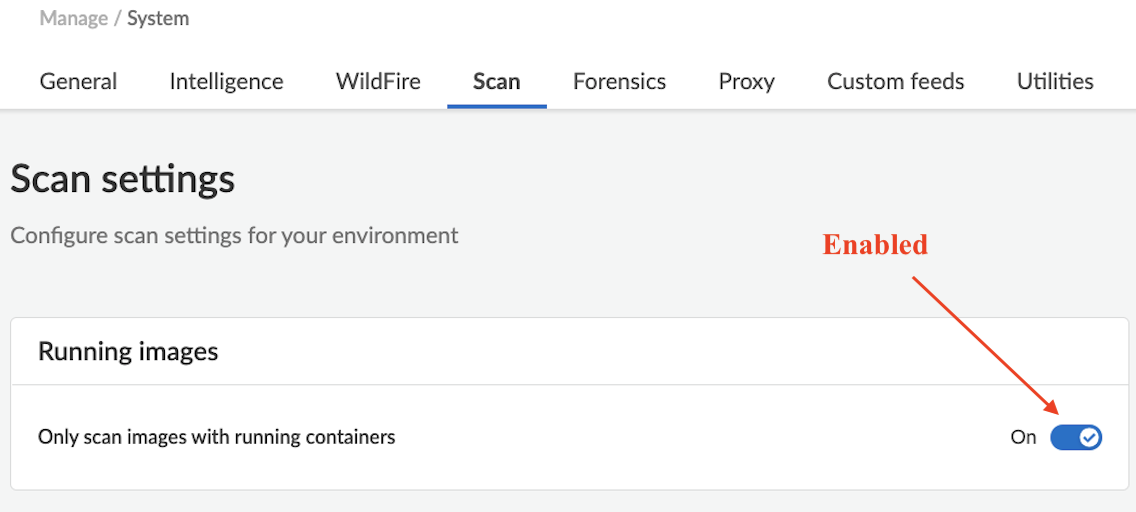
Task: Go to the Utilities tab
Action: 1055,82
